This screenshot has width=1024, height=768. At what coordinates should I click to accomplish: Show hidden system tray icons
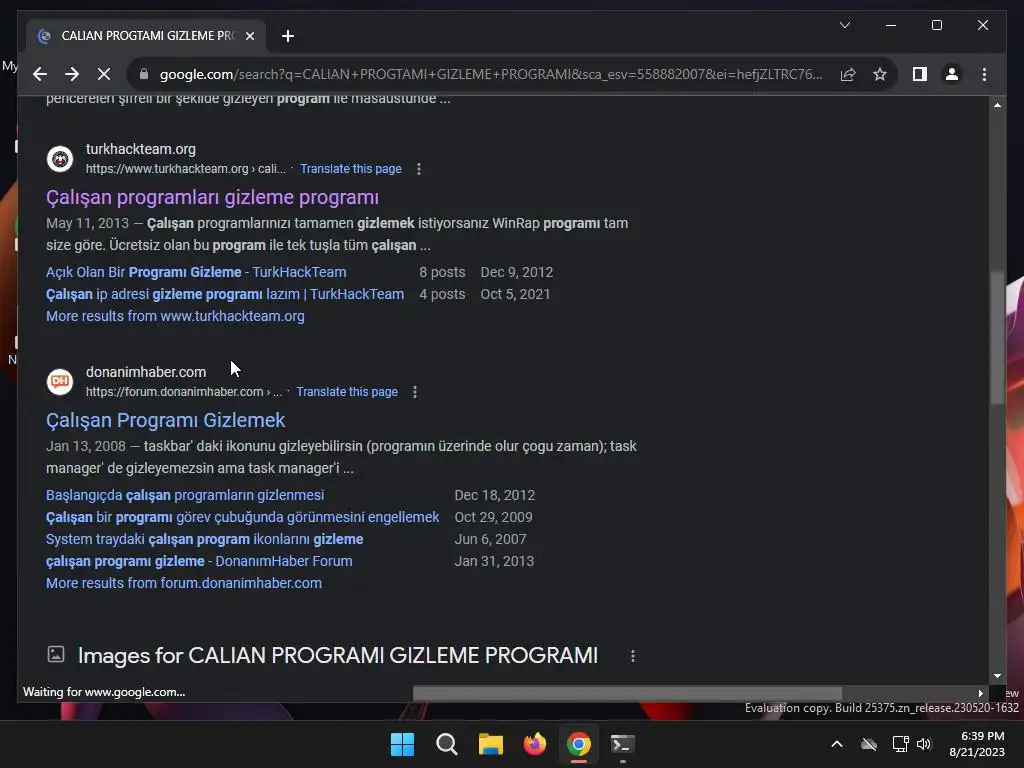tap(837, 744)
